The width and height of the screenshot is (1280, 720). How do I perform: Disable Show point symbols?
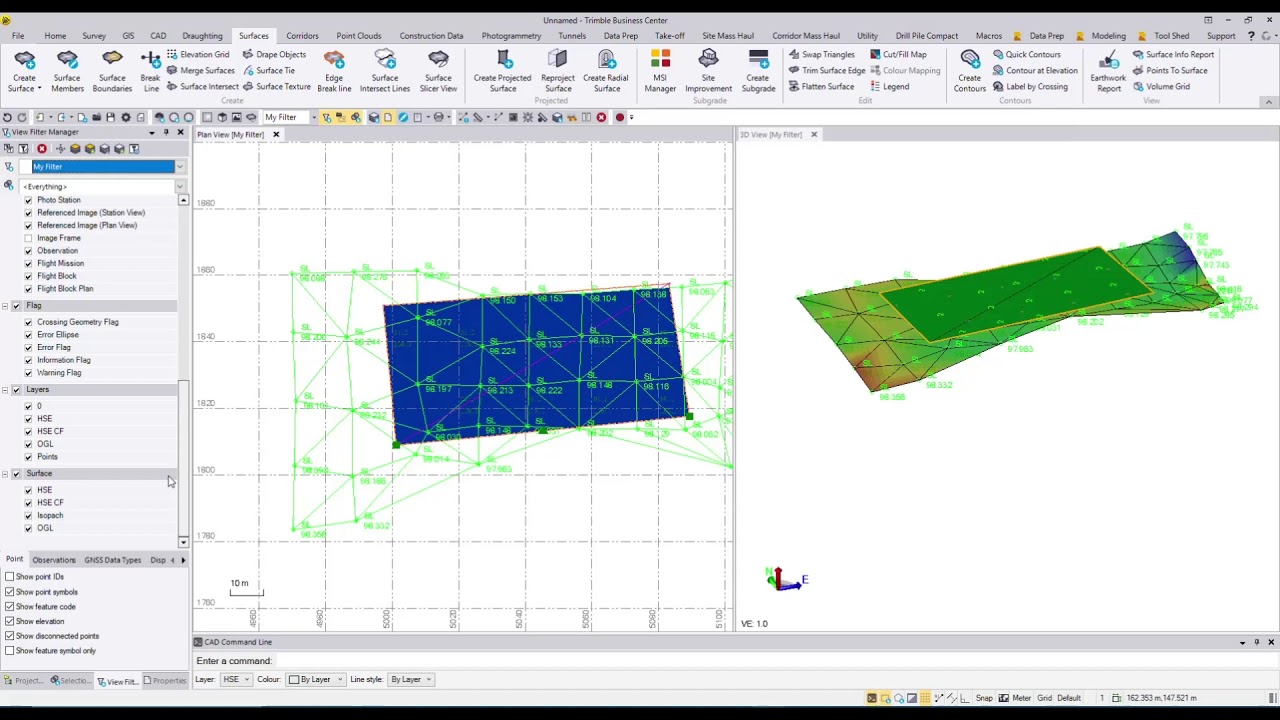[x=9, y=592]
